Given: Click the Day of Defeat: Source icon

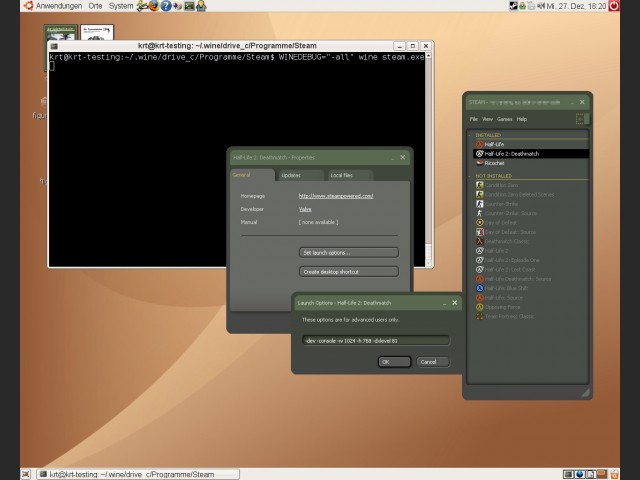Looking at the screenshot, I should click(x=480, y=232).
